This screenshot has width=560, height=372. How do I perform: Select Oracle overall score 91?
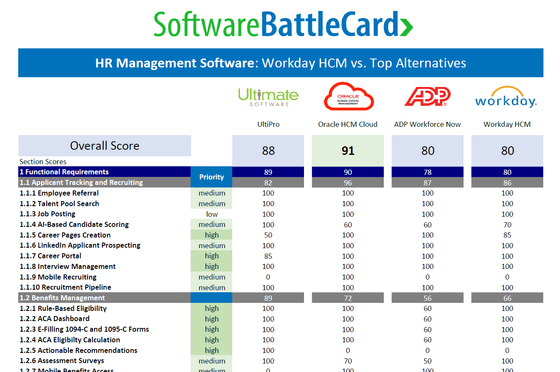tap(348, 150)
